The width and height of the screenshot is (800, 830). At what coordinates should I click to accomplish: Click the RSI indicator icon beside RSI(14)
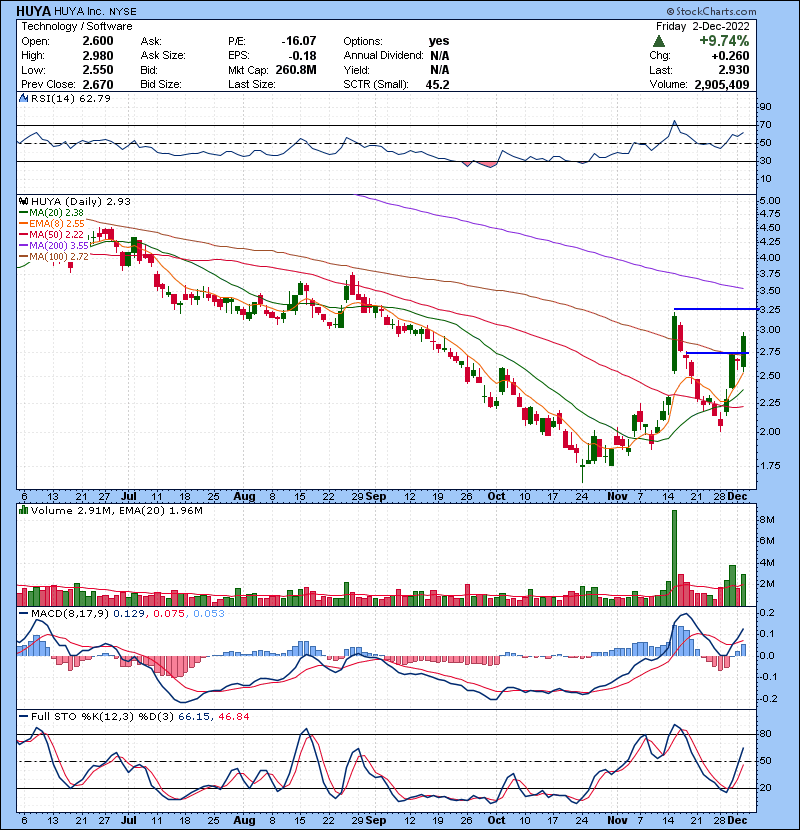coord(23,98)
